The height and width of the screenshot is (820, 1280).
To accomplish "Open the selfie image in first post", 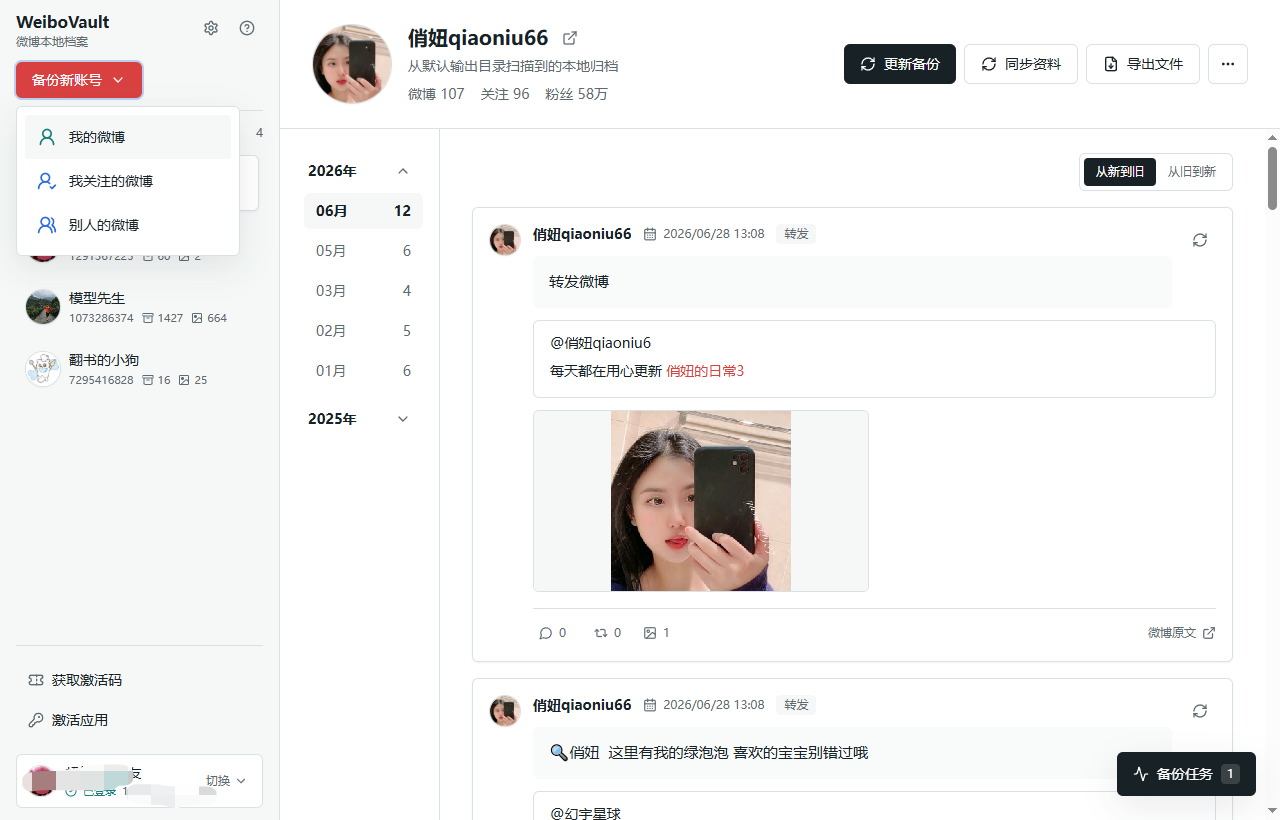I will (701, 501).
